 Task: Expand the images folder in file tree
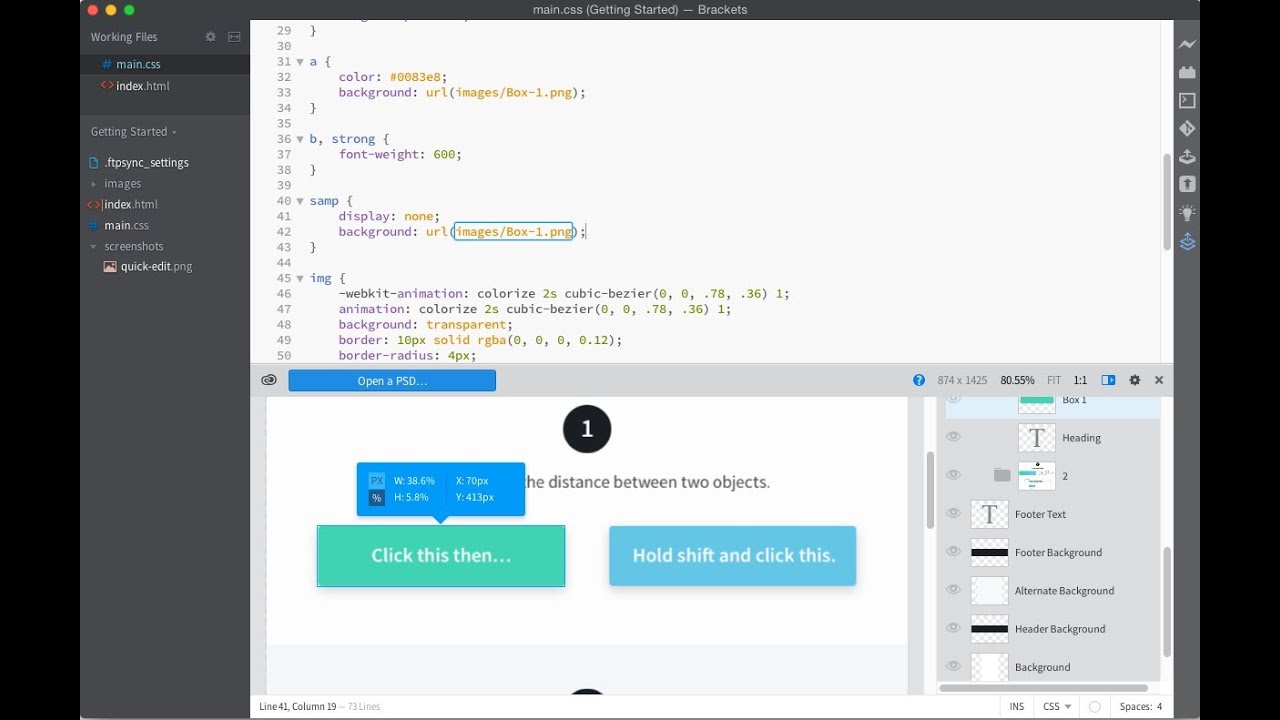[x=94, y=184]
